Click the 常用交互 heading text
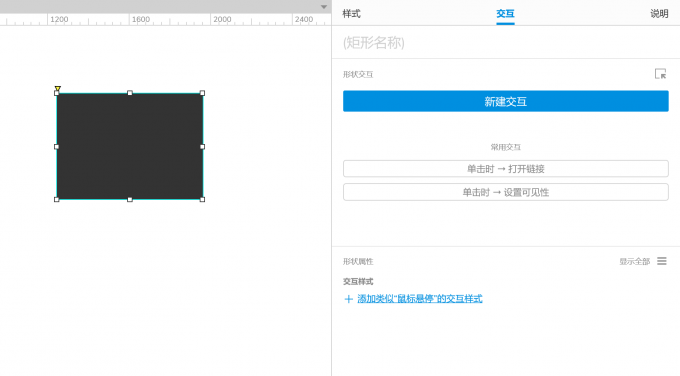The image size is (680, 376). pyautogui.click(x=505, y=147)
